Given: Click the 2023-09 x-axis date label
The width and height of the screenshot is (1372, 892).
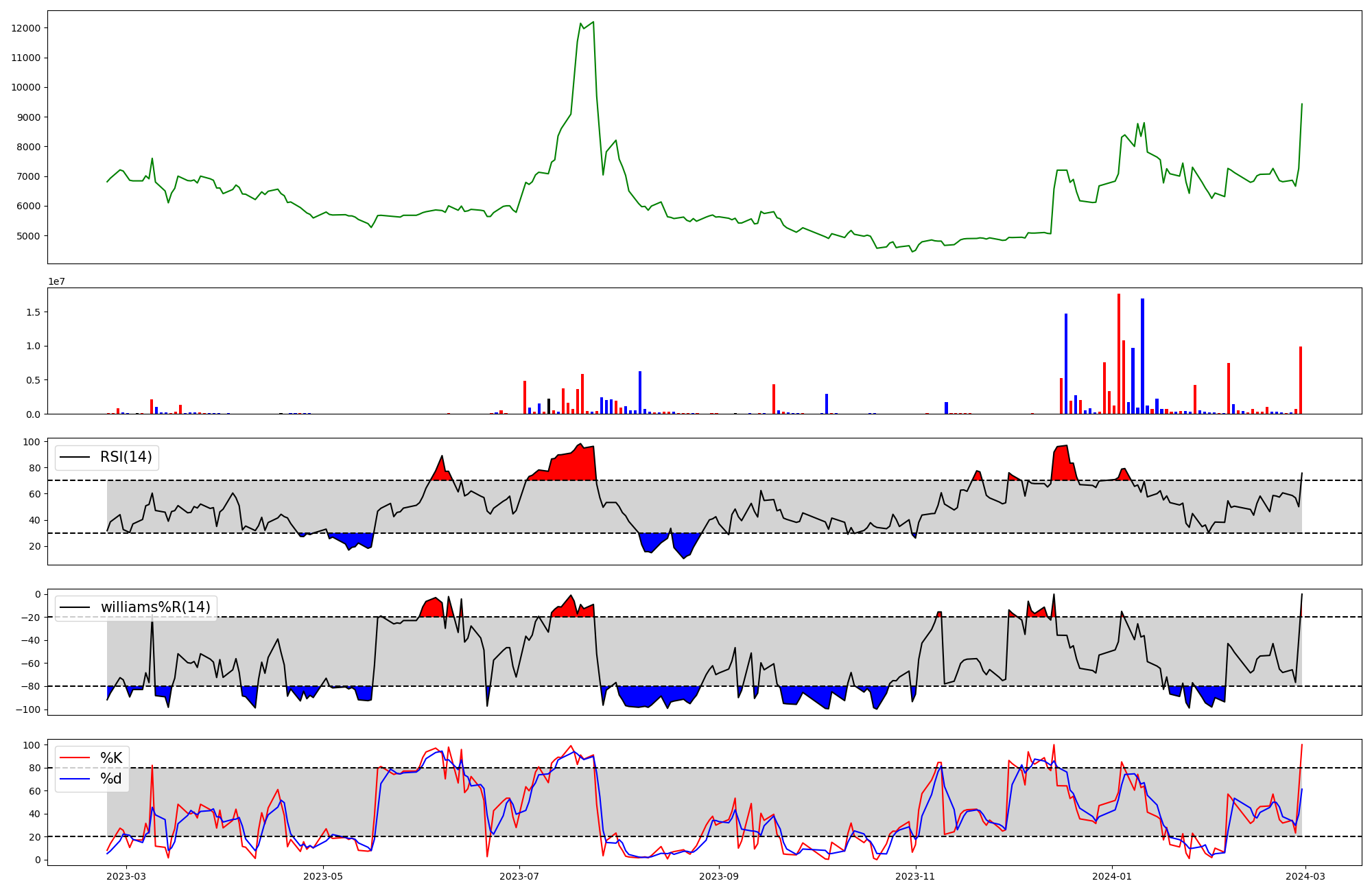Looking at the screenshot, I should point(719,876).
